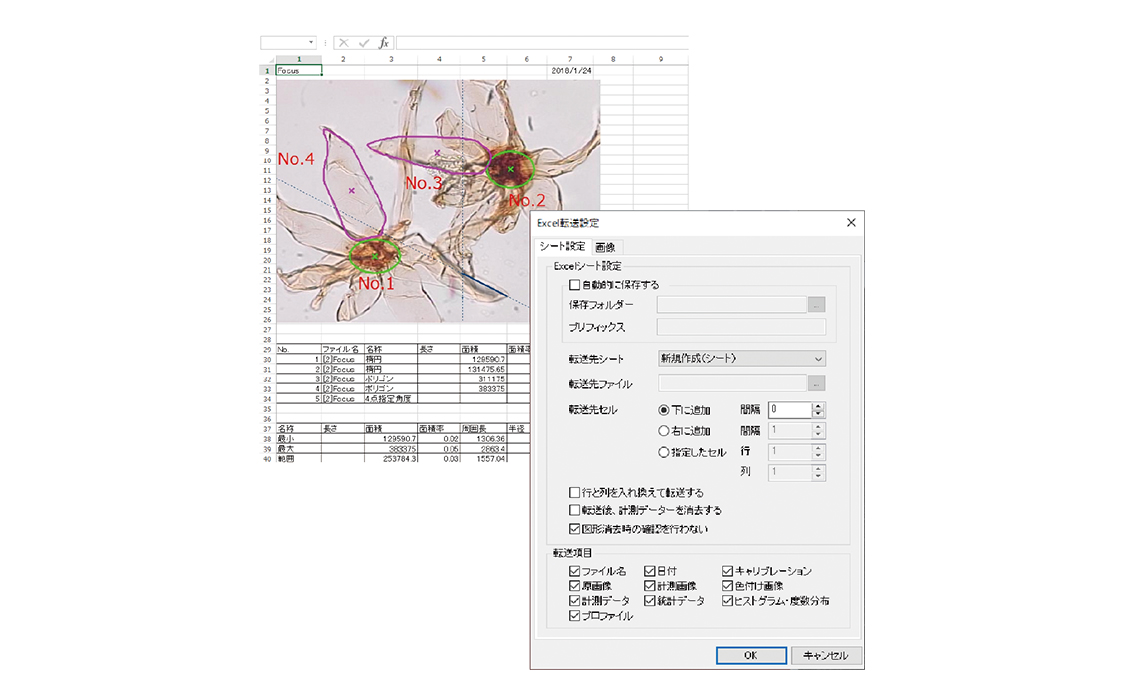Select cell with perimeter 1557.04
This screenshot has width=1125, height=700.
483,458
